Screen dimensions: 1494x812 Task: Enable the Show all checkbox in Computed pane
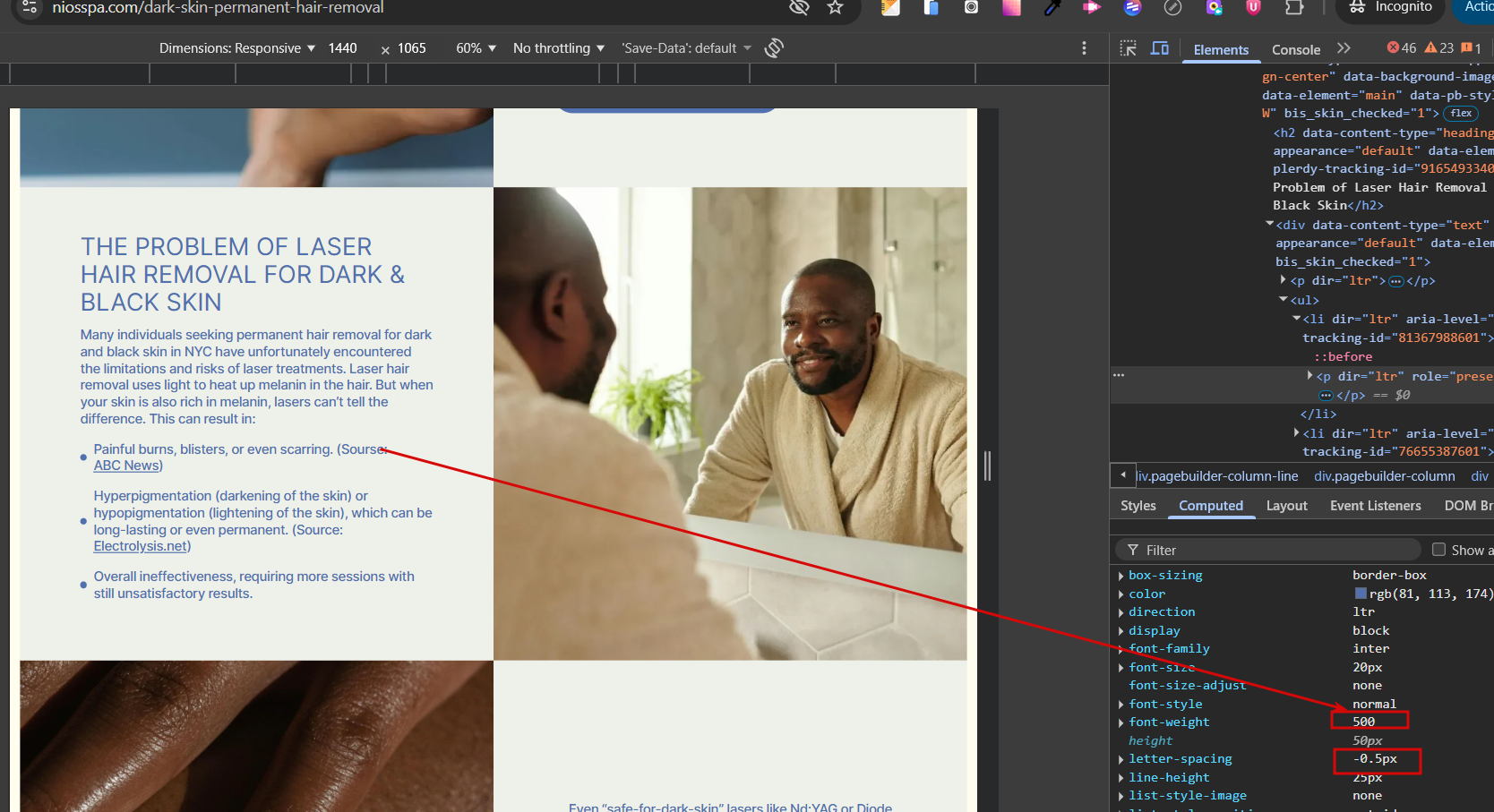click(1438, 550)
